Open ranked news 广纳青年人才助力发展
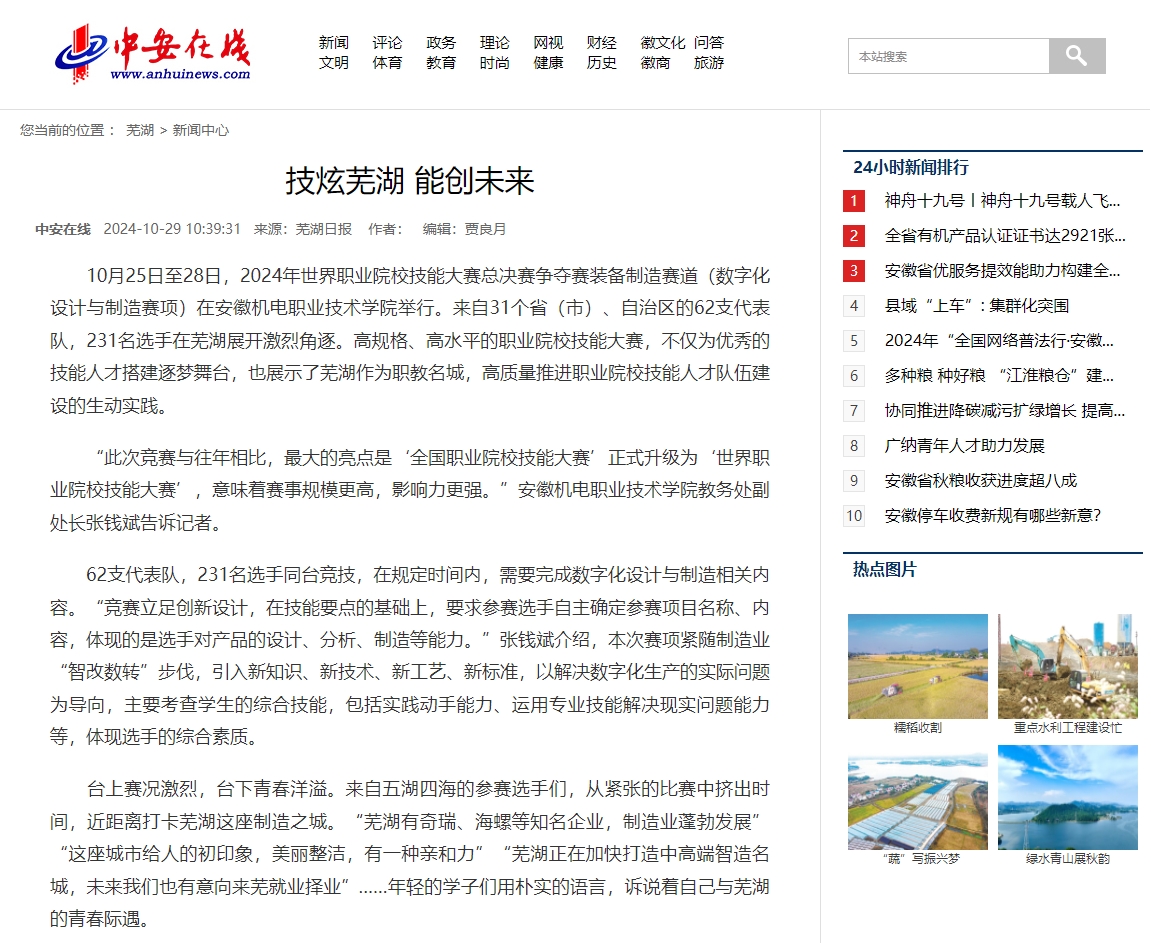The image size is (1151, 943). [x=964, y=446]
